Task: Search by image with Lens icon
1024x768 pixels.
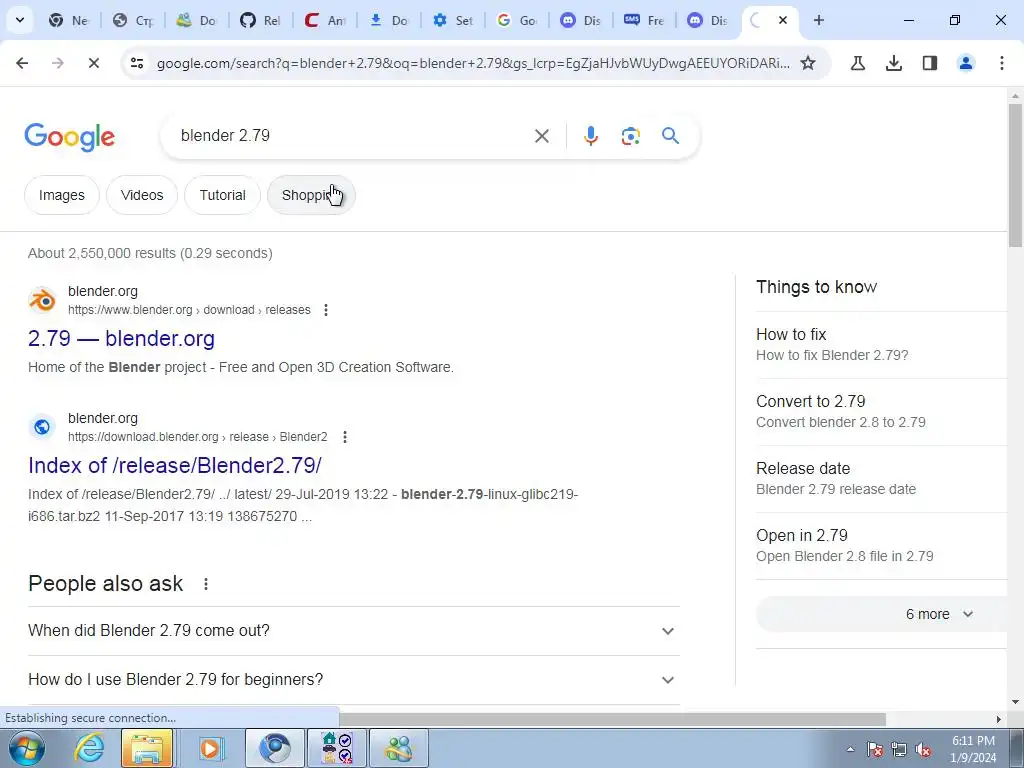Action: [630, 136]
